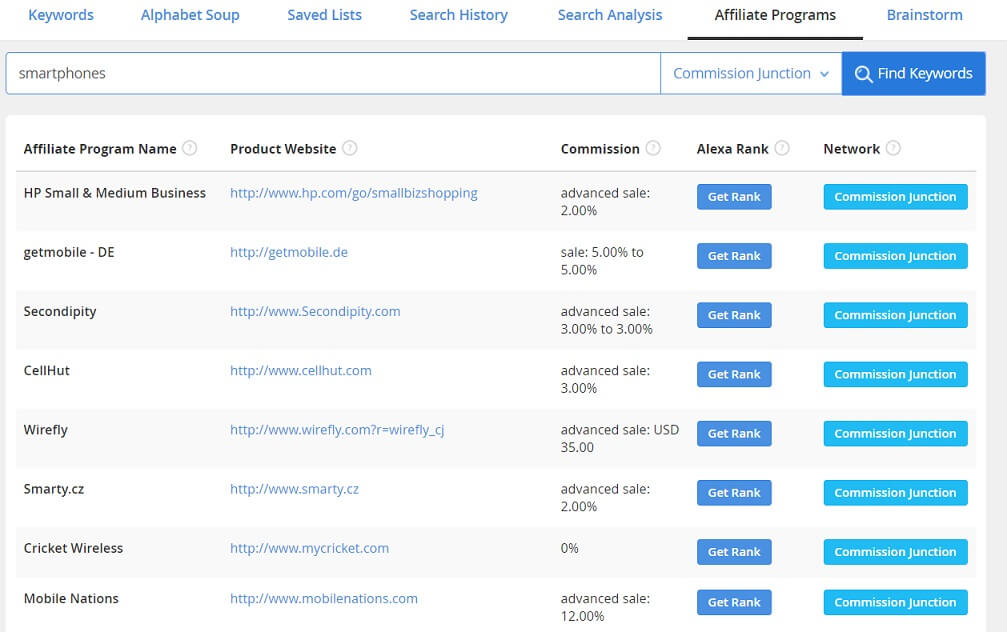
Task: Visit the www.smarty.cz link
Action: pyautogui.click(x=294, y=489)
